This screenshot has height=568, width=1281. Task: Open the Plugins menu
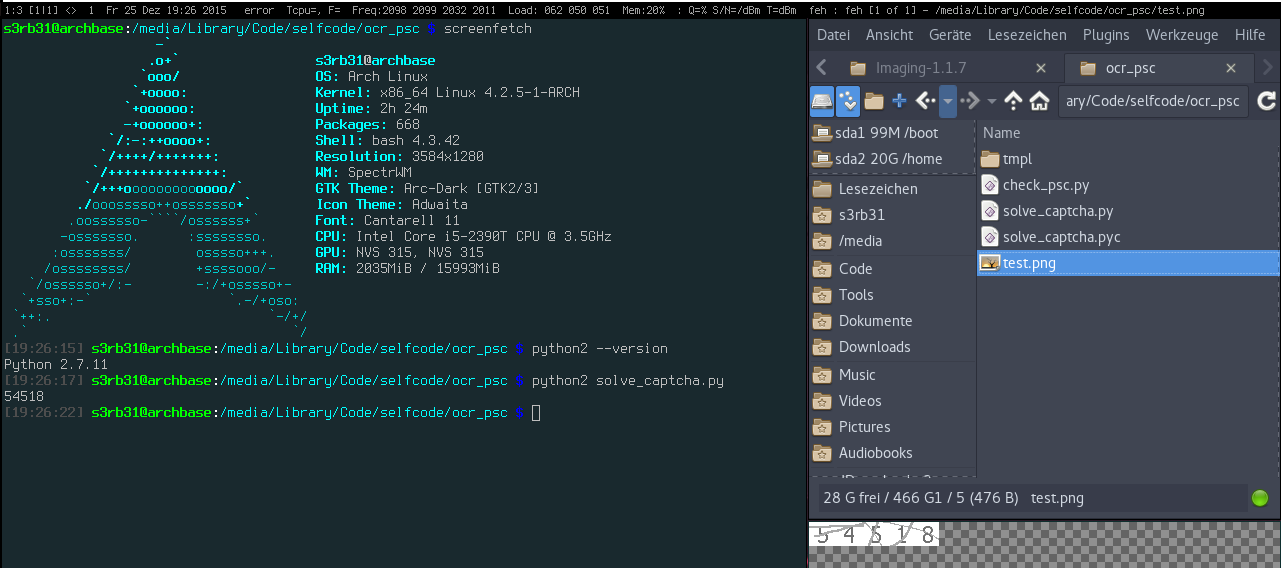pos(1106,35)
